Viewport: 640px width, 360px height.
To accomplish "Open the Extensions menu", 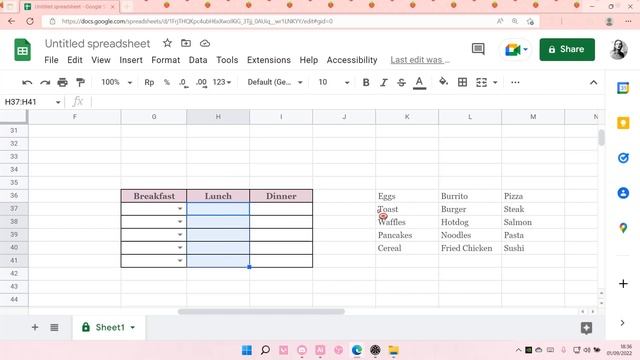I will [269, 60].
